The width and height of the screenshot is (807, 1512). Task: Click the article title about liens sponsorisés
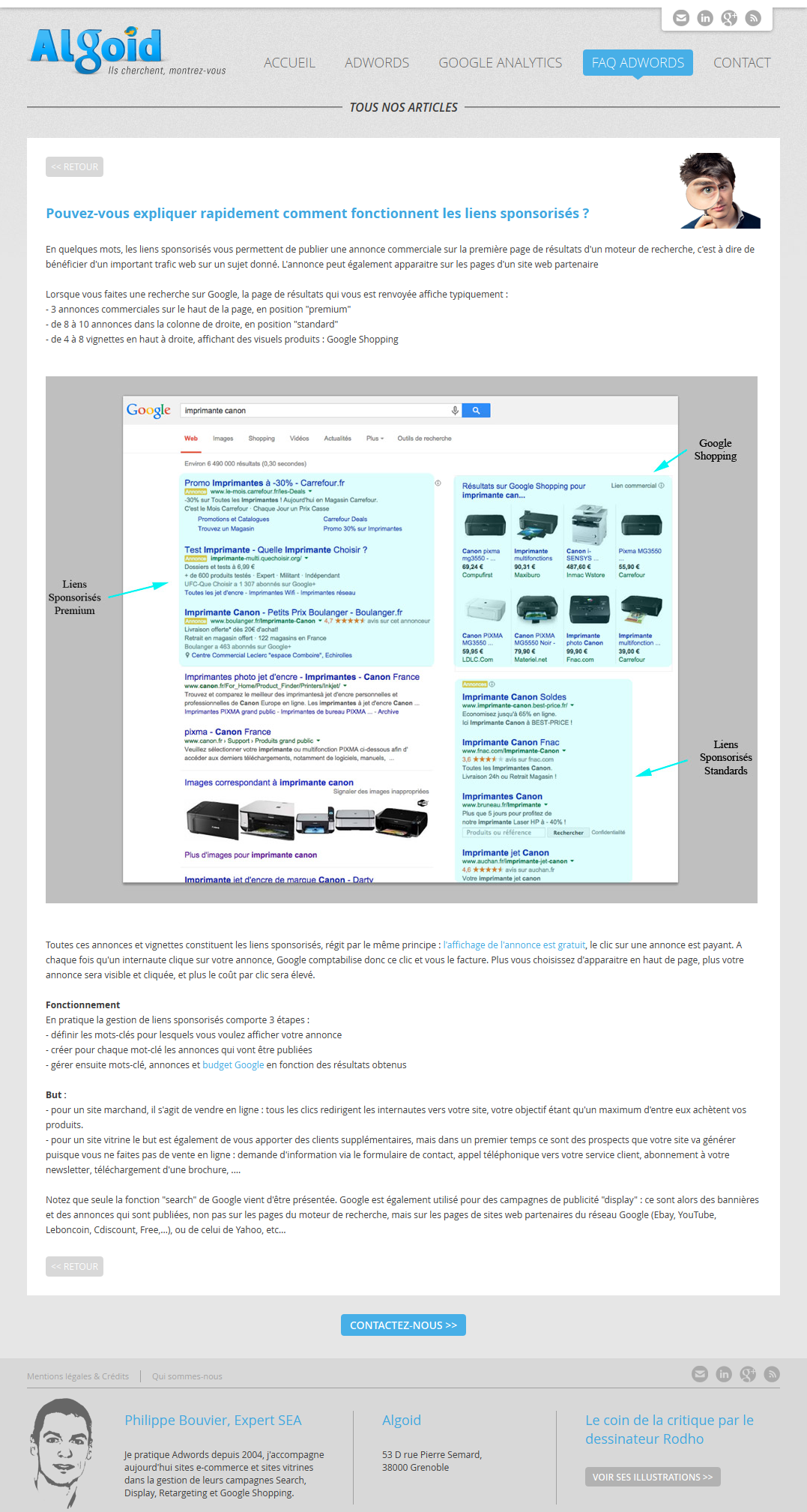coord(318,213)
